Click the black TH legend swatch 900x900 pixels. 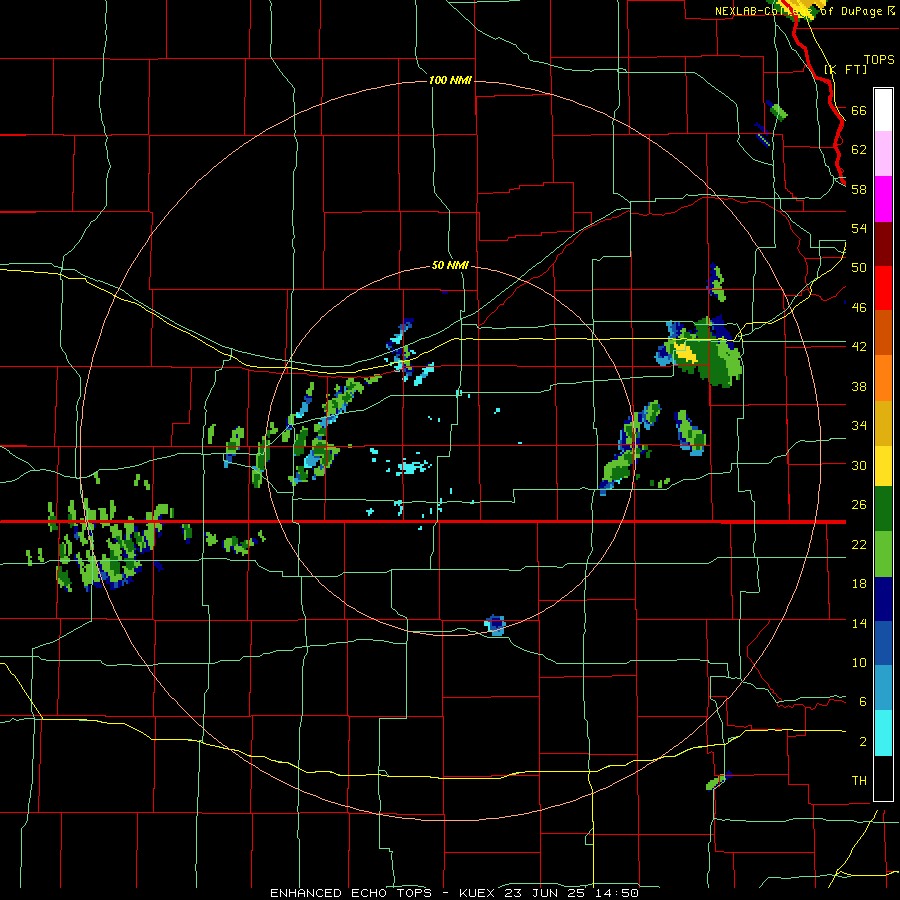click(883, 777)
